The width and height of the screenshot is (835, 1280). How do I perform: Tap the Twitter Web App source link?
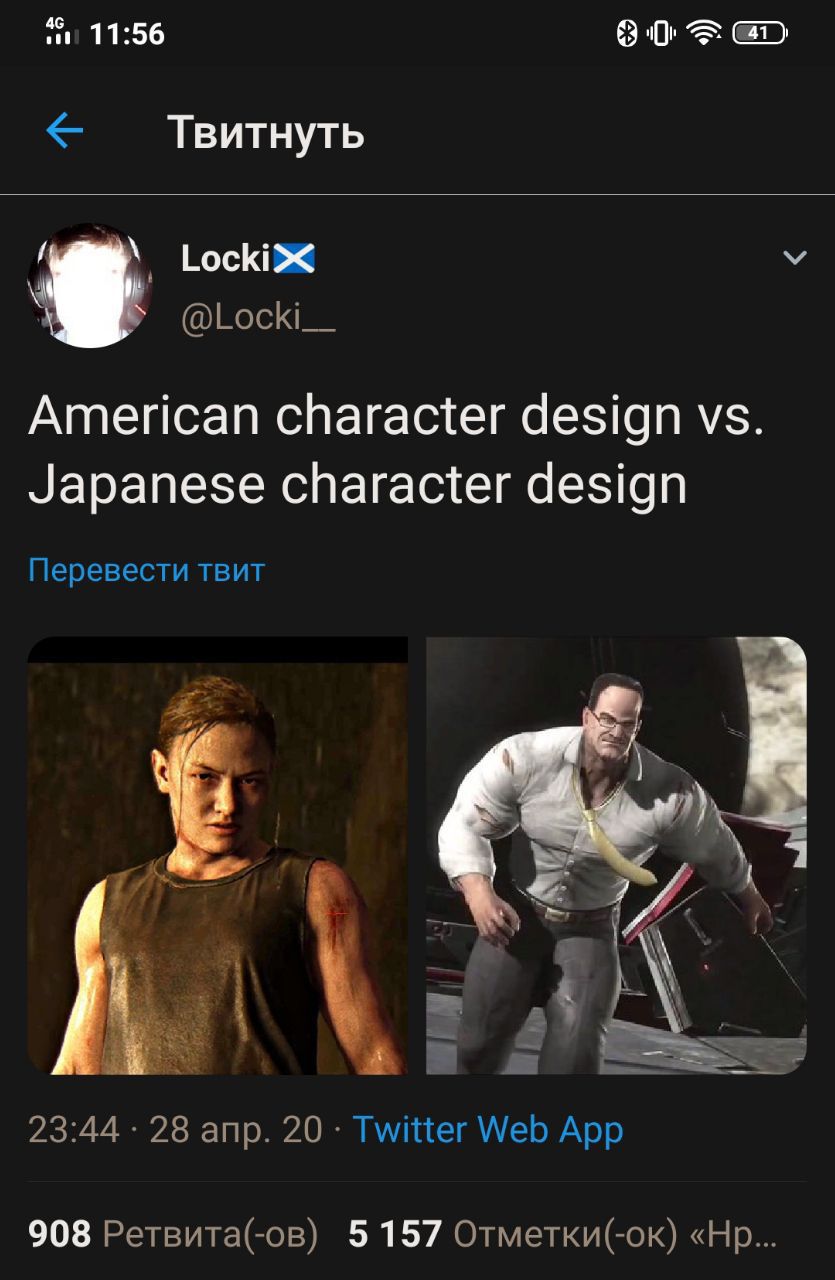pyautogui.click(x=488, y=1130)
